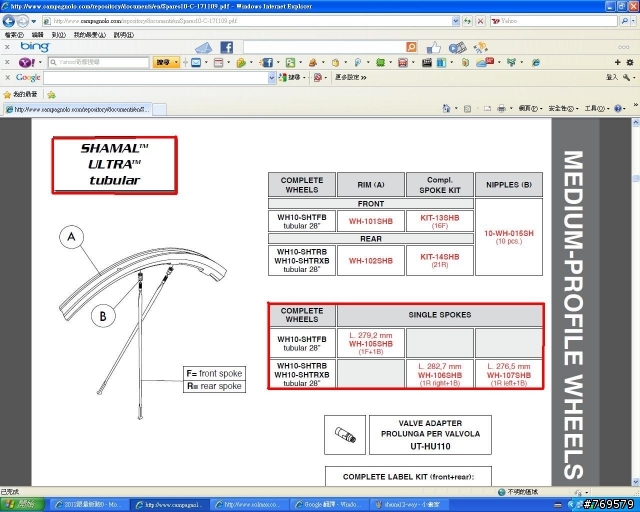Viewport: 640px width, 512px height.
Task: Click the UT-HU110 valve adapter code
Action: [430, 446]
